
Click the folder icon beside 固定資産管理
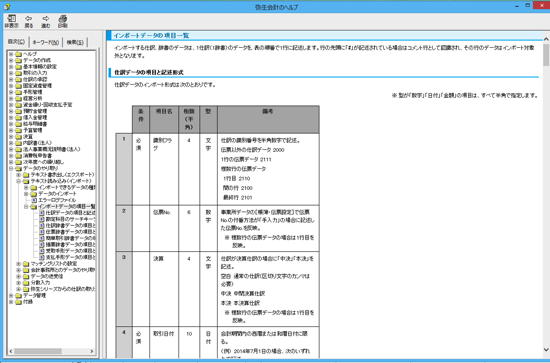pyautogui.click(x=19, y=86)
